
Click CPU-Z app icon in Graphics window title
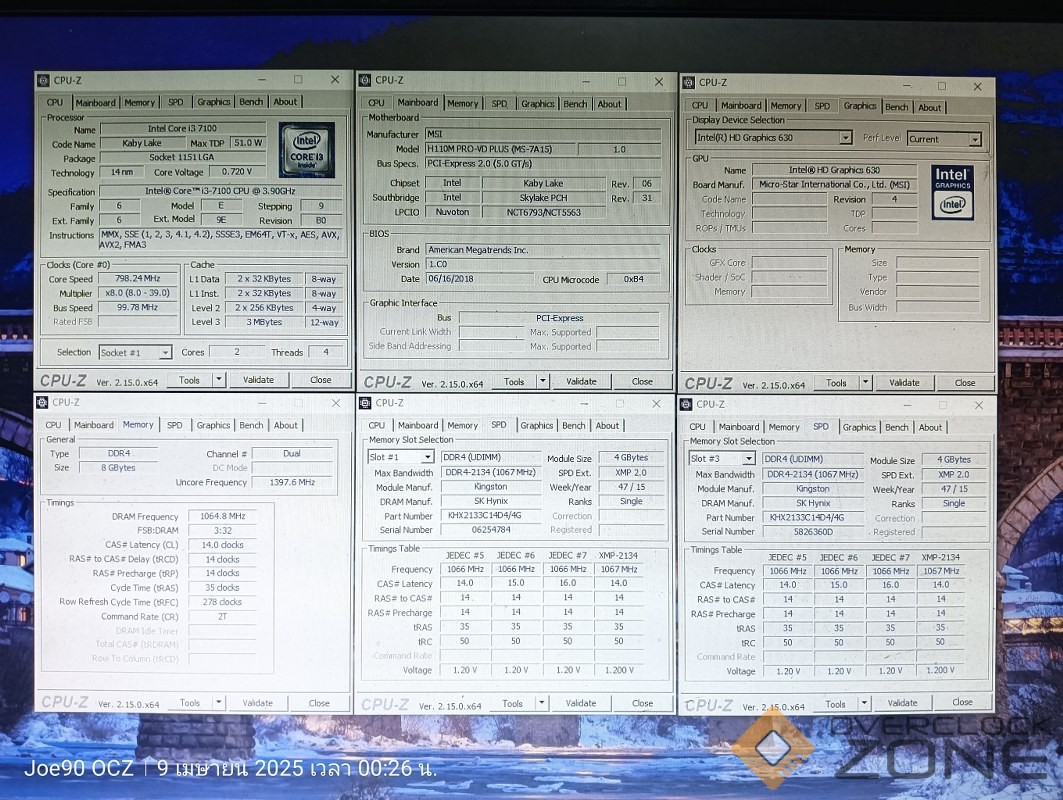(689, 82)
